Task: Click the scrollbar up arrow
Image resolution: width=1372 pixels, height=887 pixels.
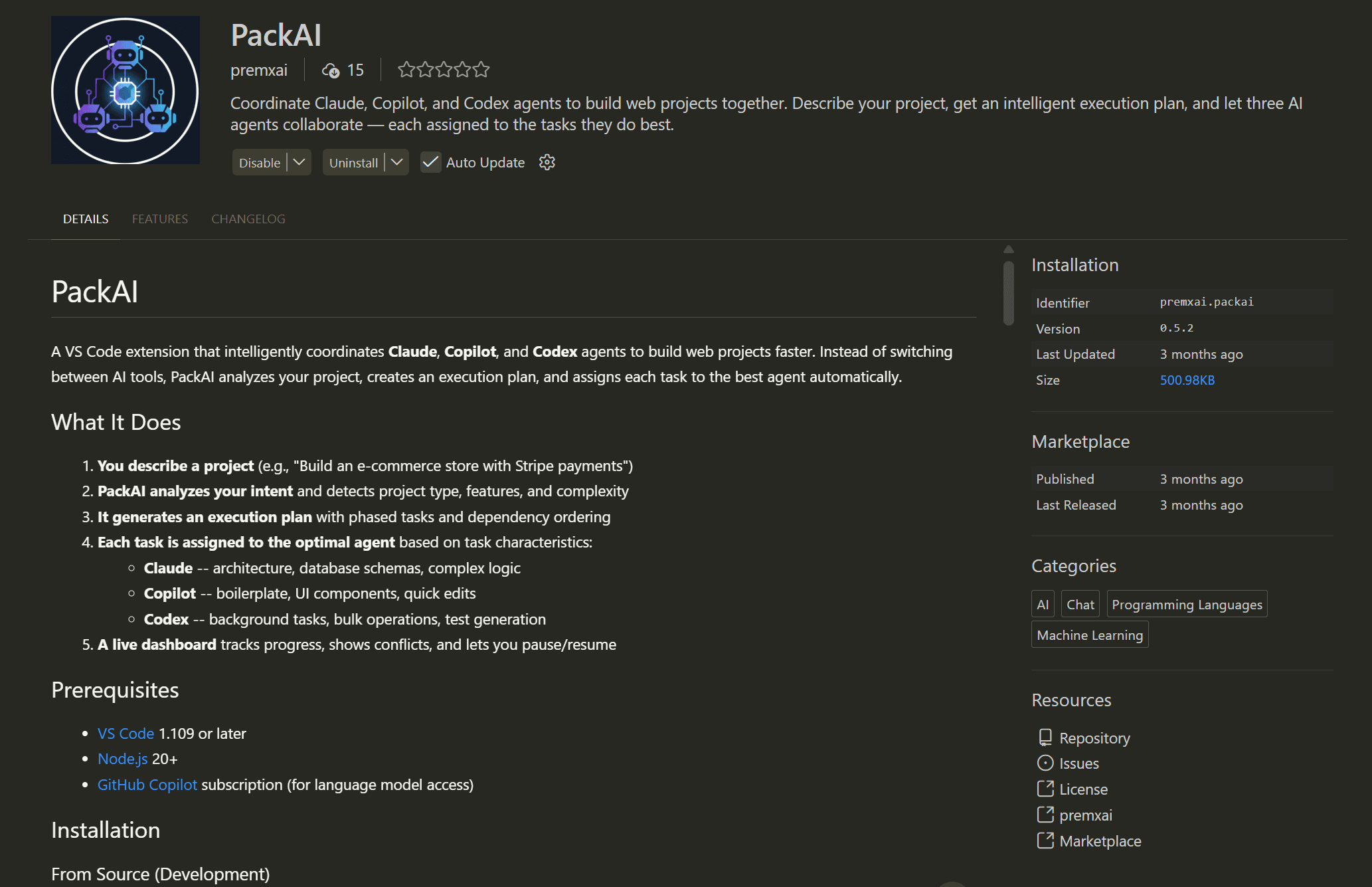Action: [x=1009, y=249]
